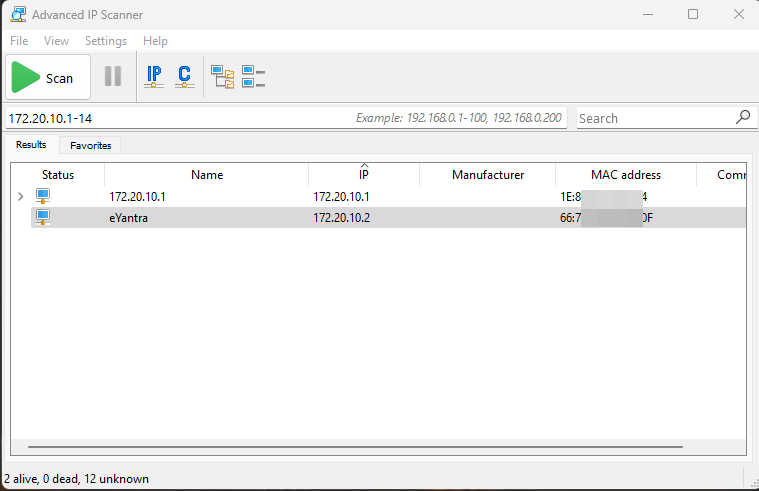The image size is (759, 491).
Task: Switch to the Results tab
Action: 31,145
